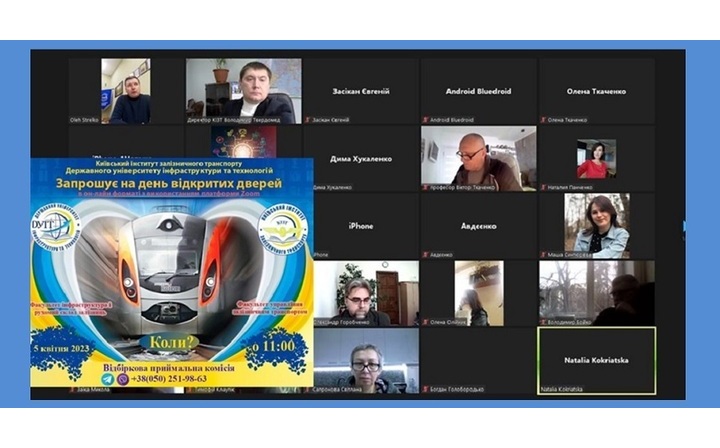Click the о 11:00 time text

coord(273,346)
